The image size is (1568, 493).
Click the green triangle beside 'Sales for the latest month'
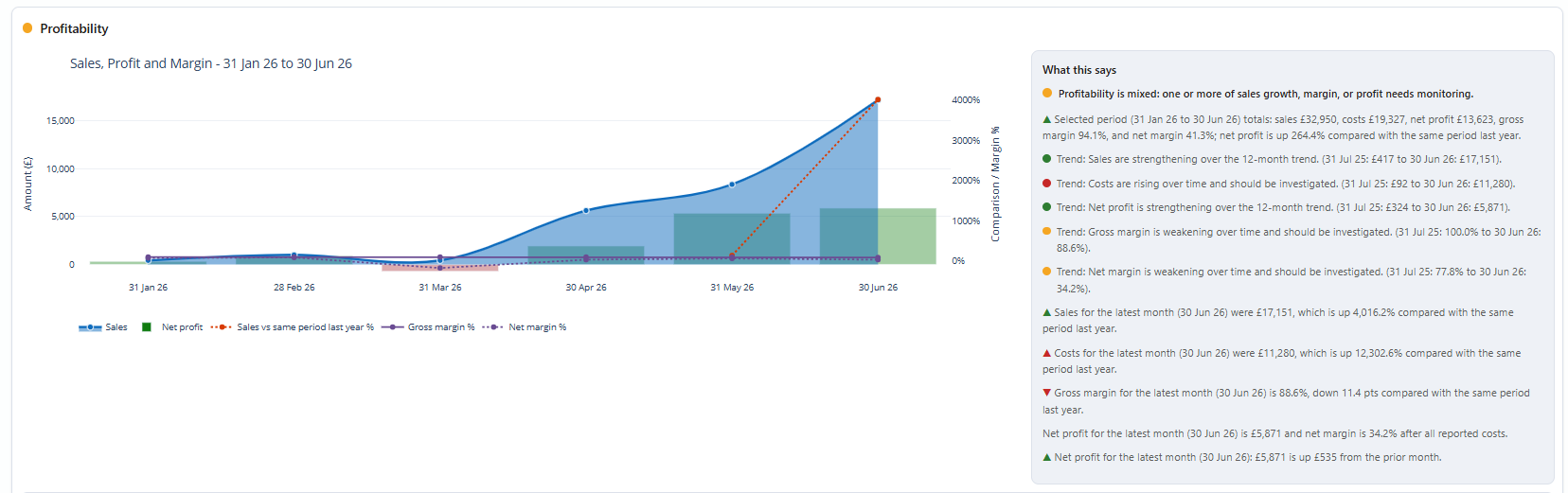(1047, 312)
